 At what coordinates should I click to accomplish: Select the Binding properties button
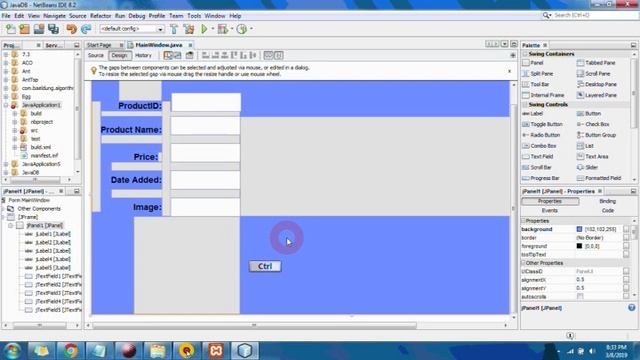click(x=607, y=201)
